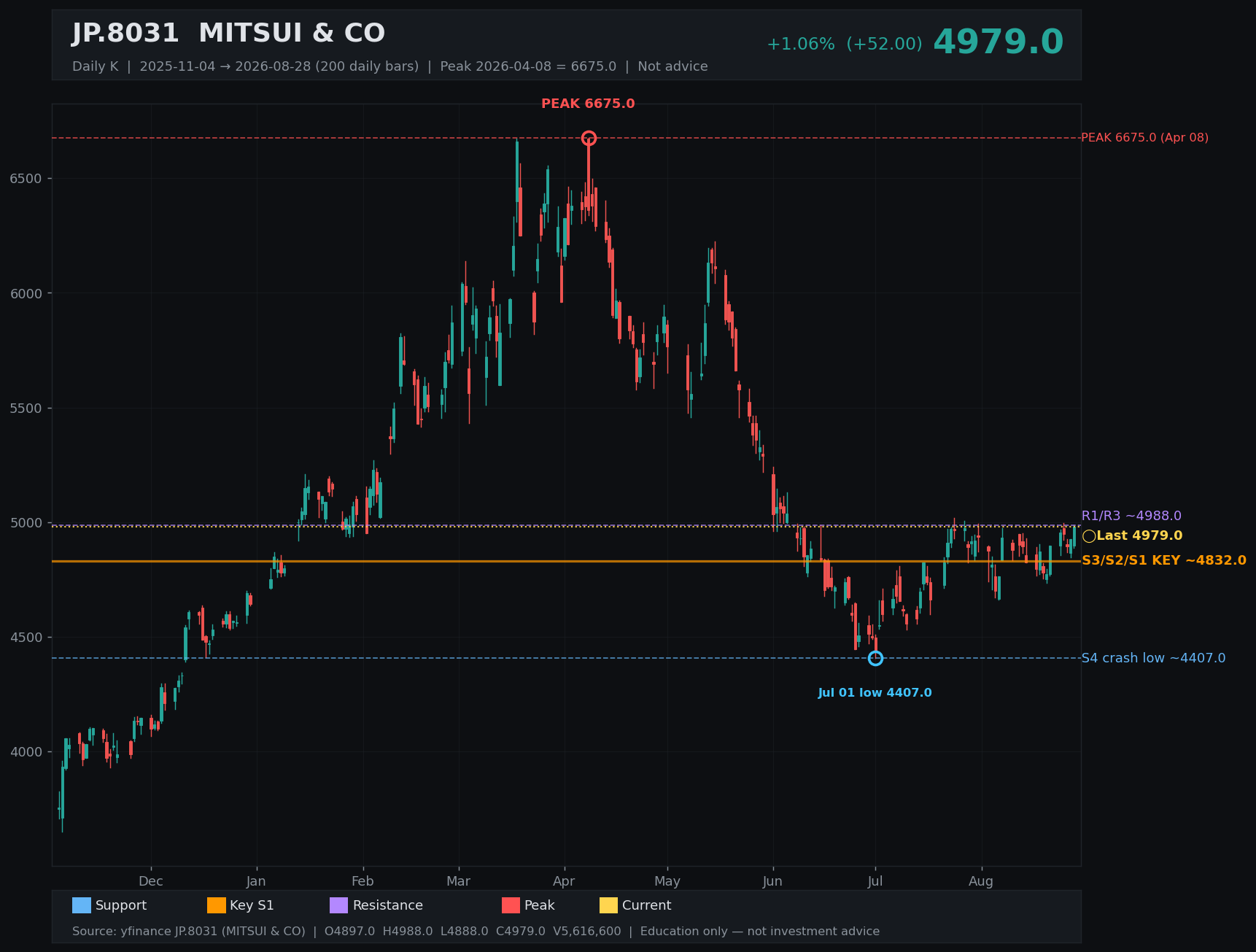Viewport: 1256px width, 952px height.
Task: Select the Aug month label on the x-axis
Action: [x=981, y=881]
